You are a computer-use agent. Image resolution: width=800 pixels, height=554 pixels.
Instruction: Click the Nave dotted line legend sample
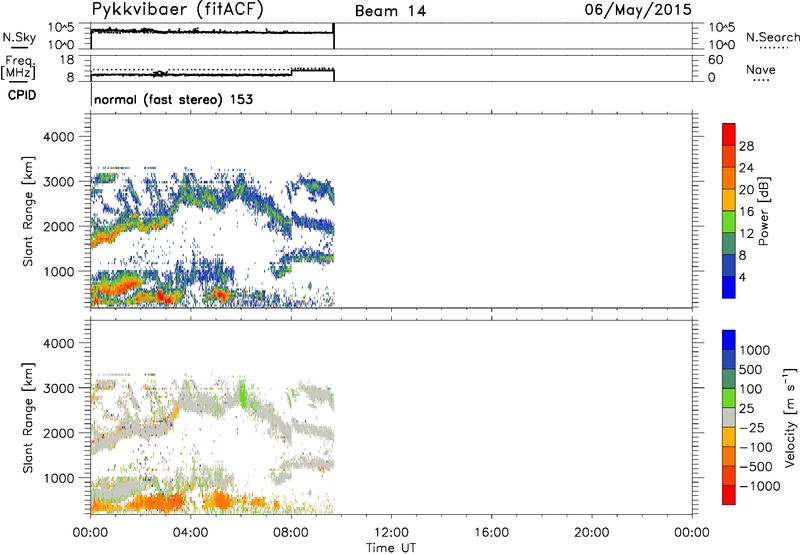(762, 81)
